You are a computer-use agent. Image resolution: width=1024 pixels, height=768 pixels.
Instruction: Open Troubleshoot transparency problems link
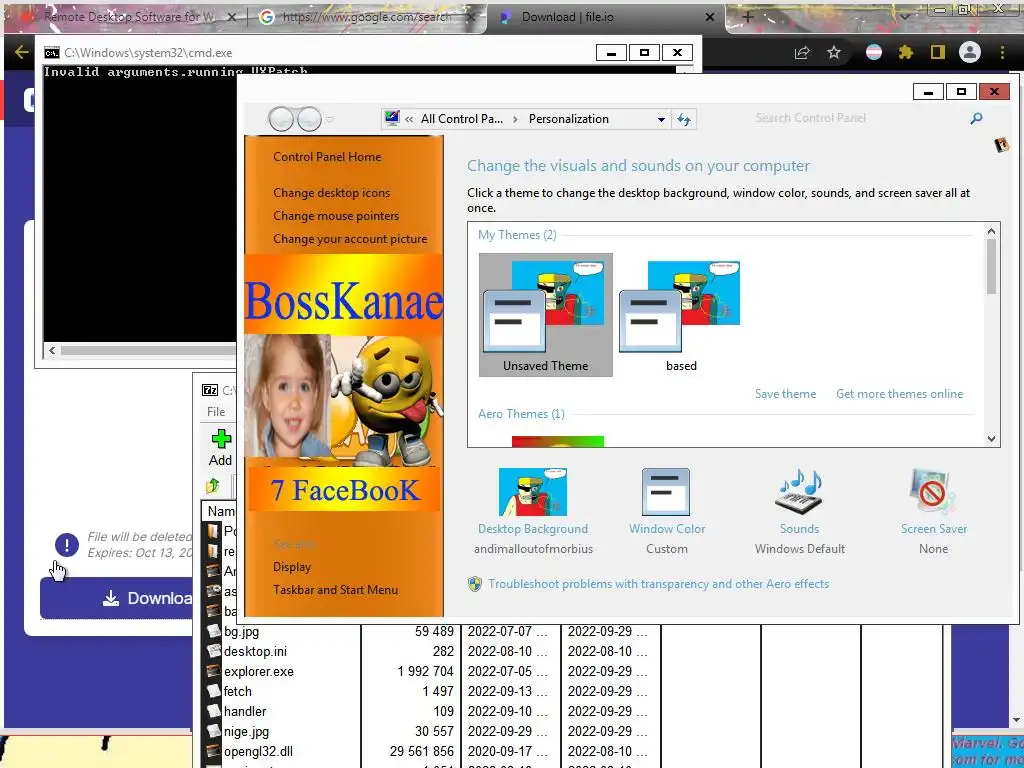tap(658, 584)
